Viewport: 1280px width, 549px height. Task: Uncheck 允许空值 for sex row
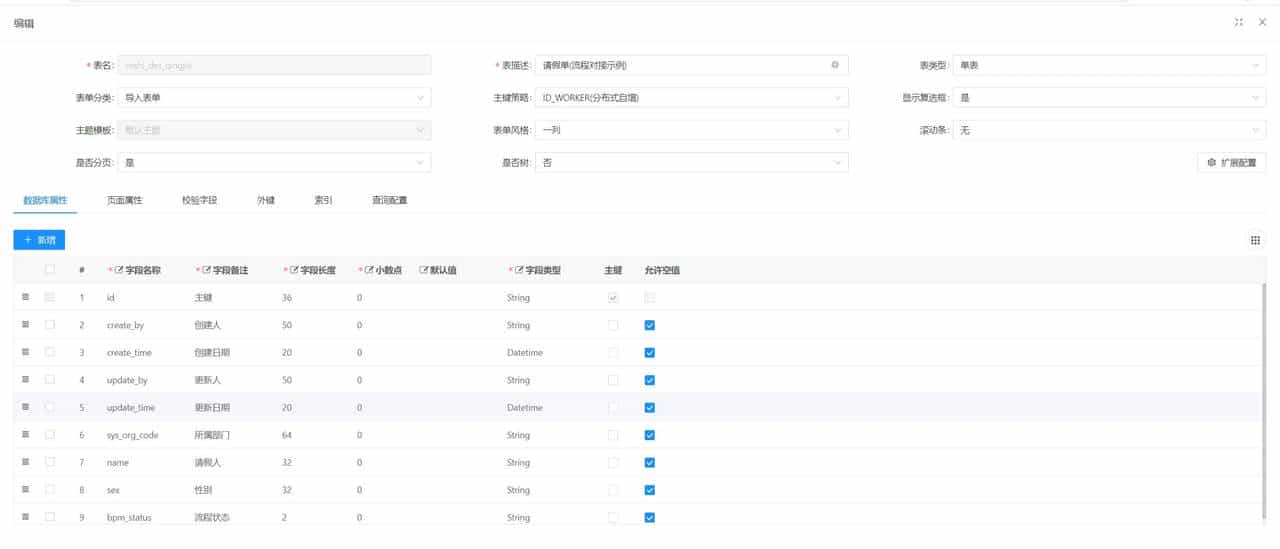(x=650, y=490)
